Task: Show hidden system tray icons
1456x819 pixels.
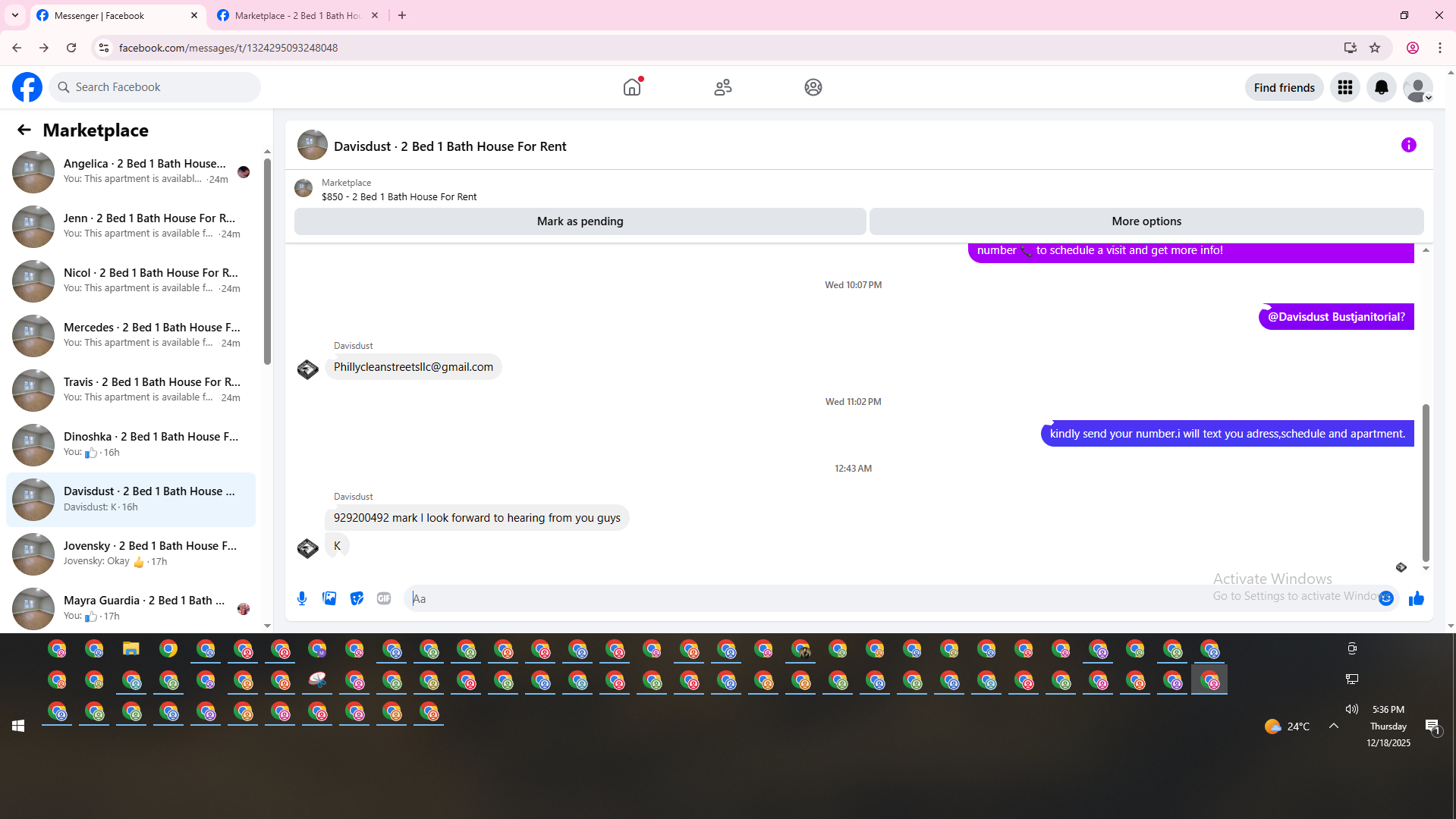Action: click(x=1334, y=726)
